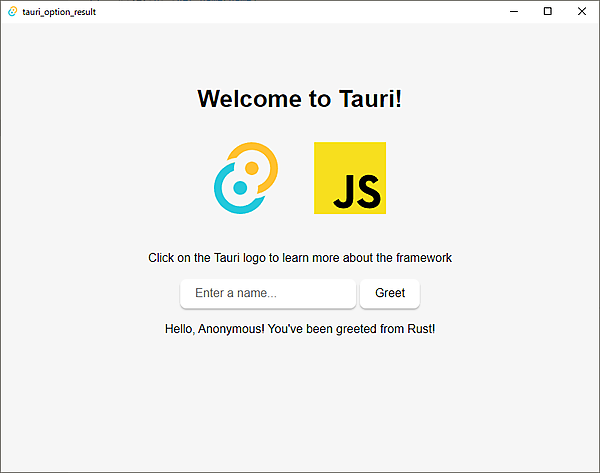Click the Tauri logo image
600x473 pixels.
point(246,178)
